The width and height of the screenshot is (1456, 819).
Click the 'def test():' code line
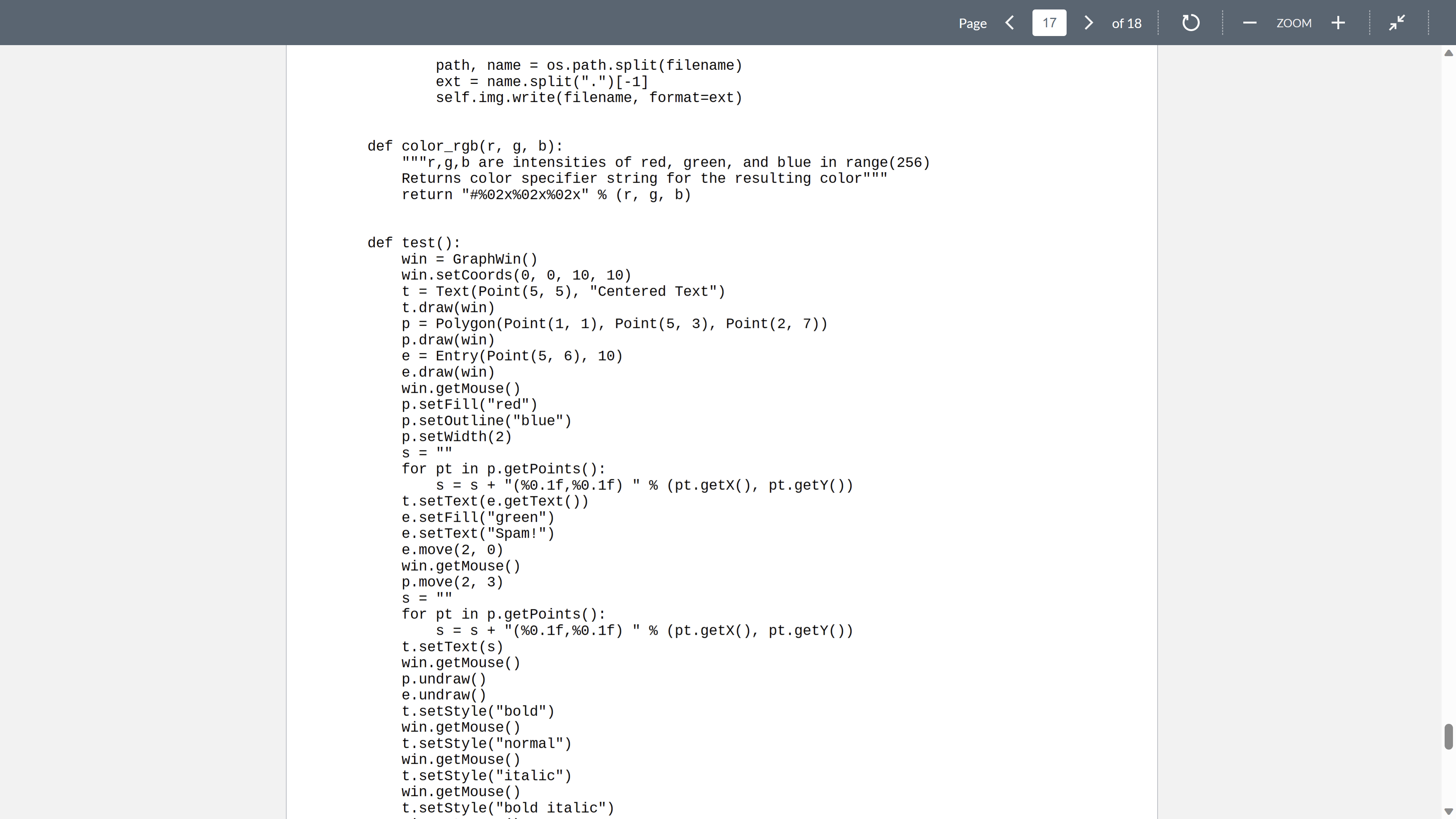pos(414,243)
